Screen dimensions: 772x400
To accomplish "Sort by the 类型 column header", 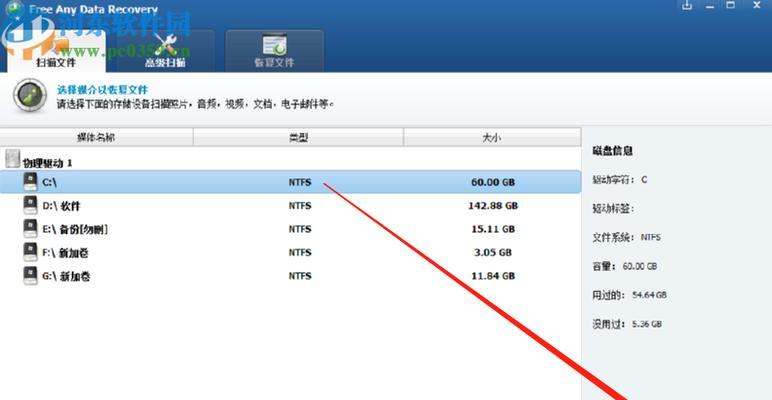I will coord(298,137).
